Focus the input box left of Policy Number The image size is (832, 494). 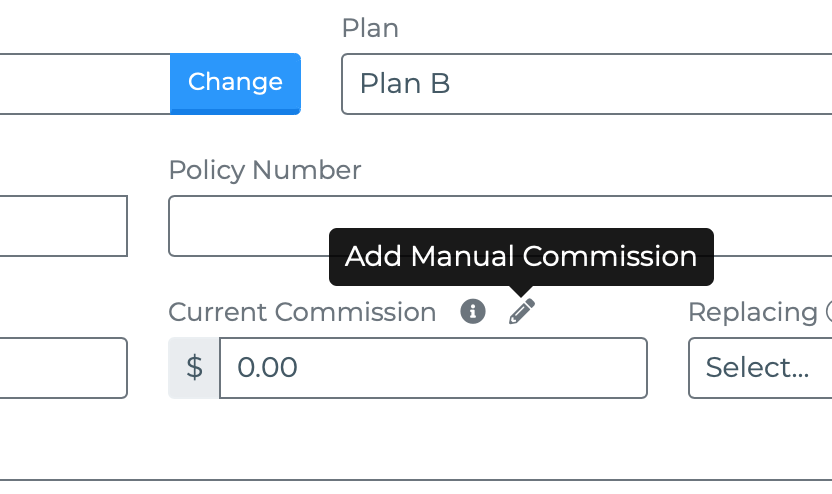64,226
